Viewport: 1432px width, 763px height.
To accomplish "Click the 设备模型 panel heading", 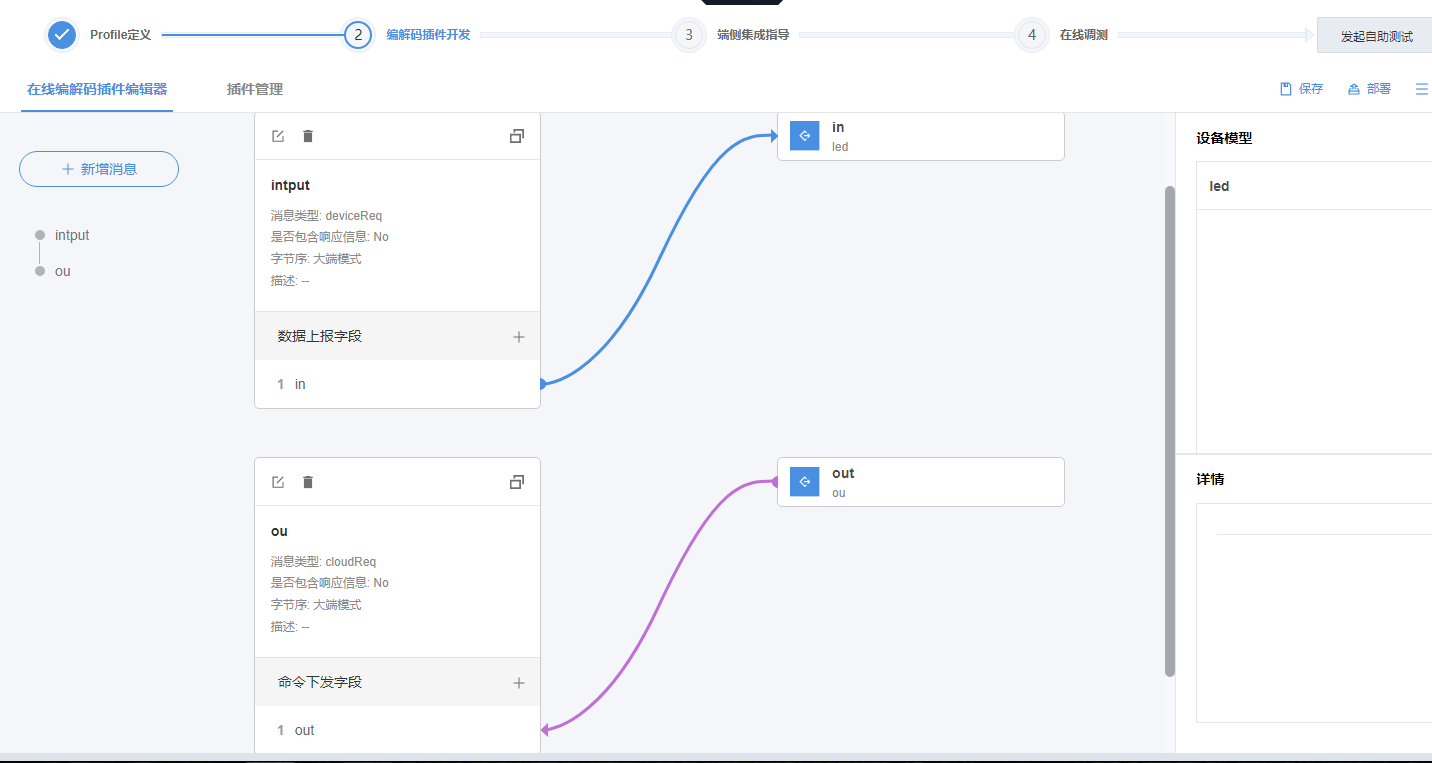I will [1224, 138].
